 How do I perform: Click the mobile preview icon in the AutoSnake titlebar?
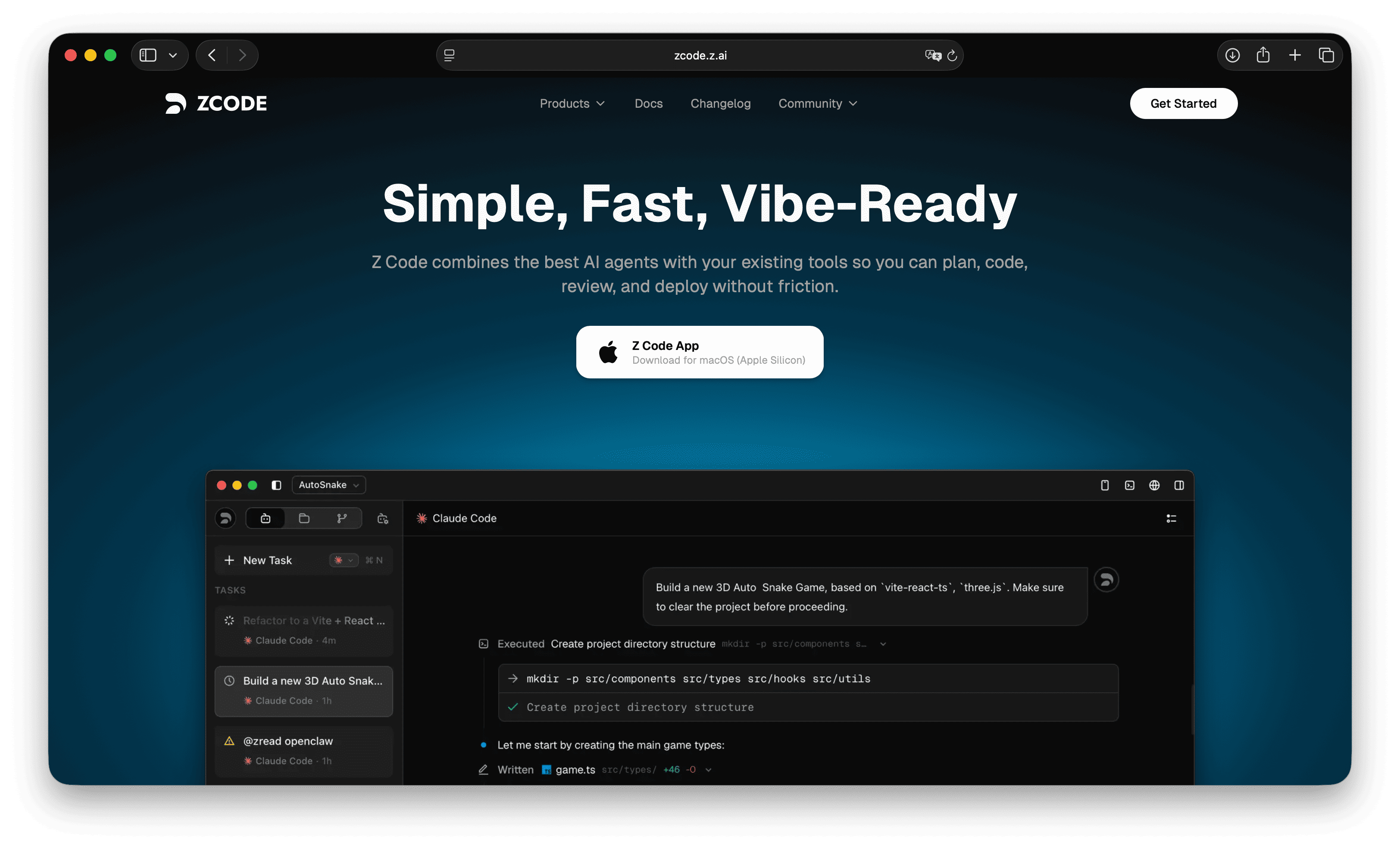tap(1105, 485)
